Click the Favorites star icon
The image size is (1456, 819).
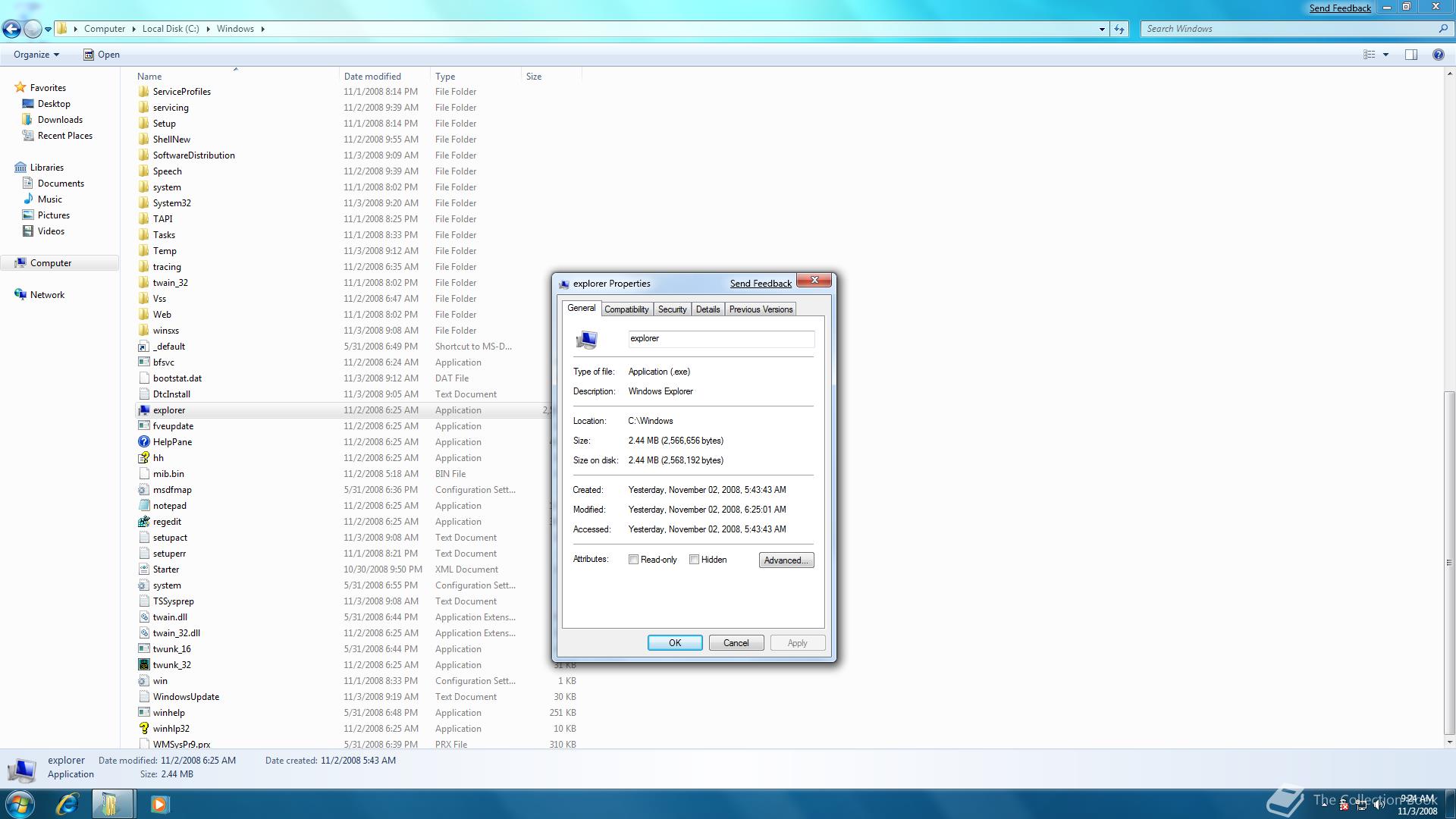coord(20,88)
